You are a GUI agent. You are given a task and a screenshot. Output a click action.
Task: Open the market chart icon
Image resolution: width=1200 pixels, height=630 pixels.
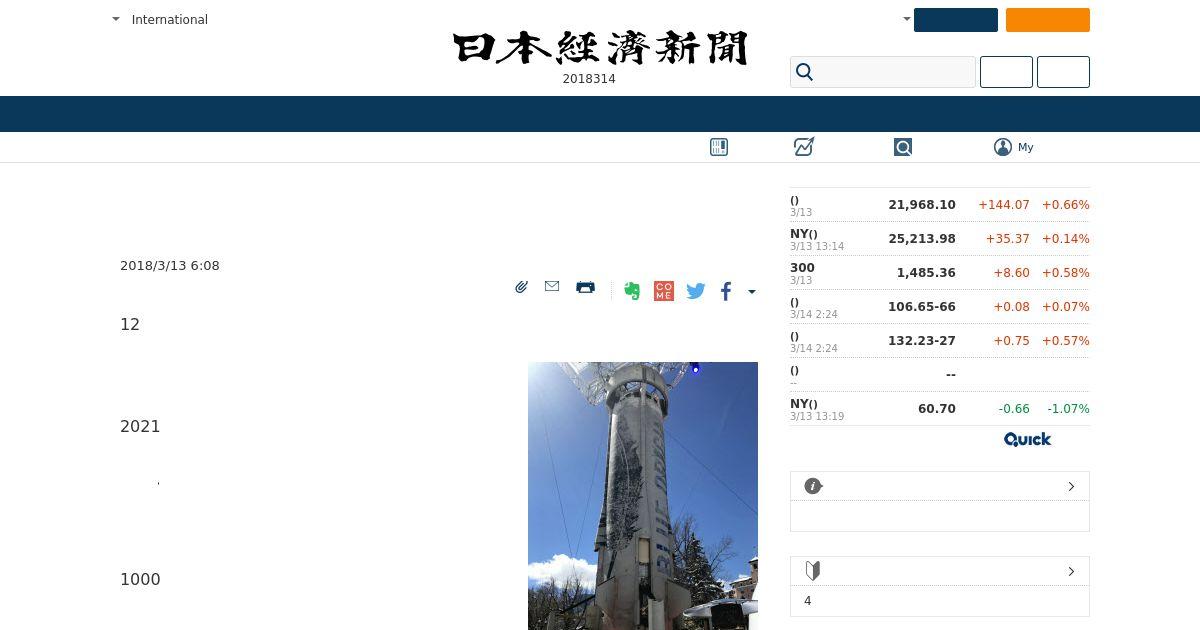point(804,147)
